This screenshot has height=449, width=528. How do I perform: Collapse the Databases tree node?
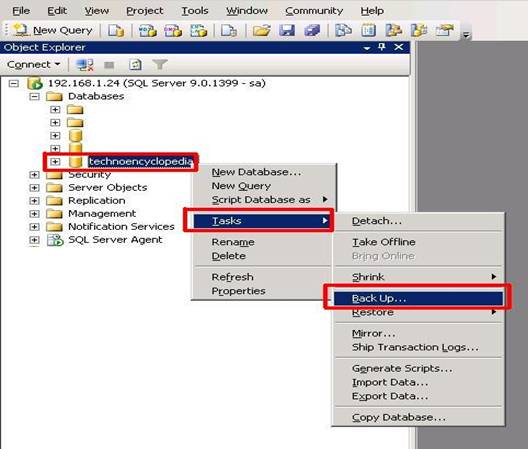34,96
